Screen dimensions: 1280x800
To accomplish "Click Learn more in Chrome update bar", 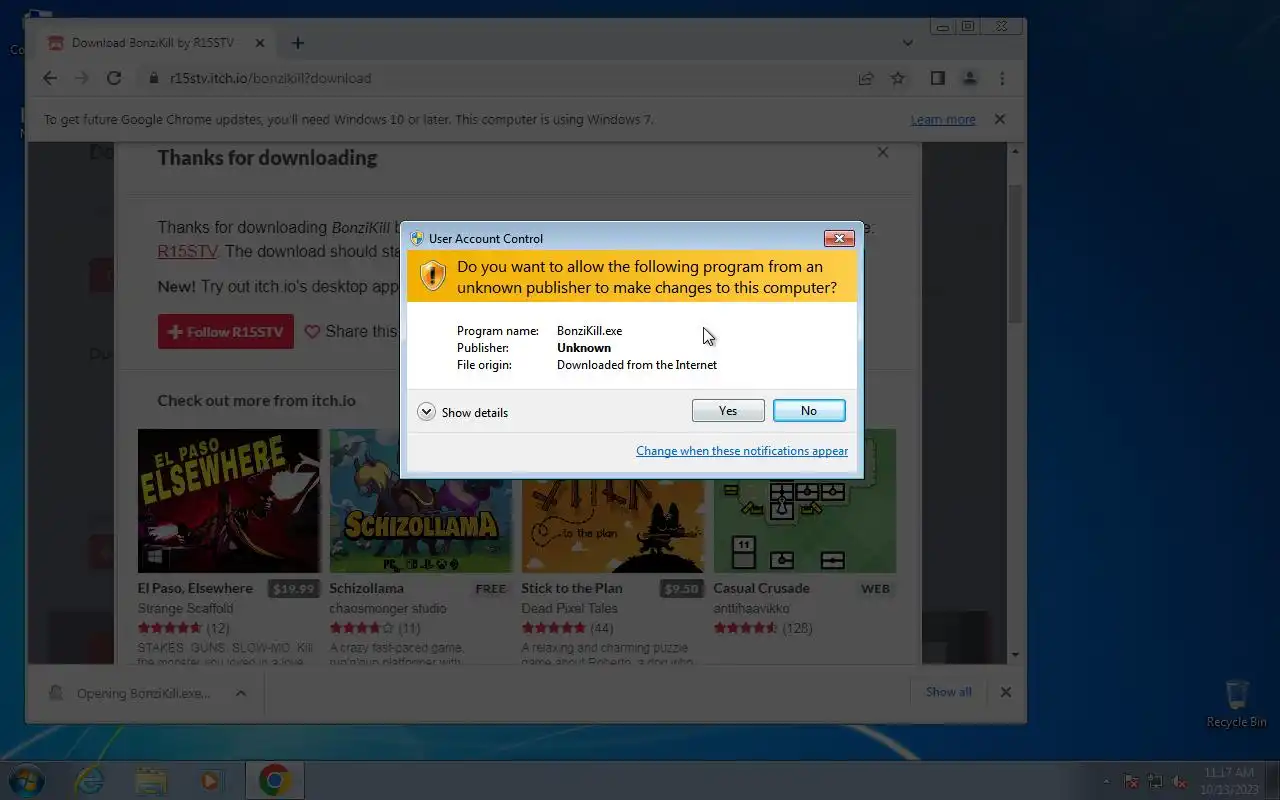I will pyautogui.click(x=943, y=120).
